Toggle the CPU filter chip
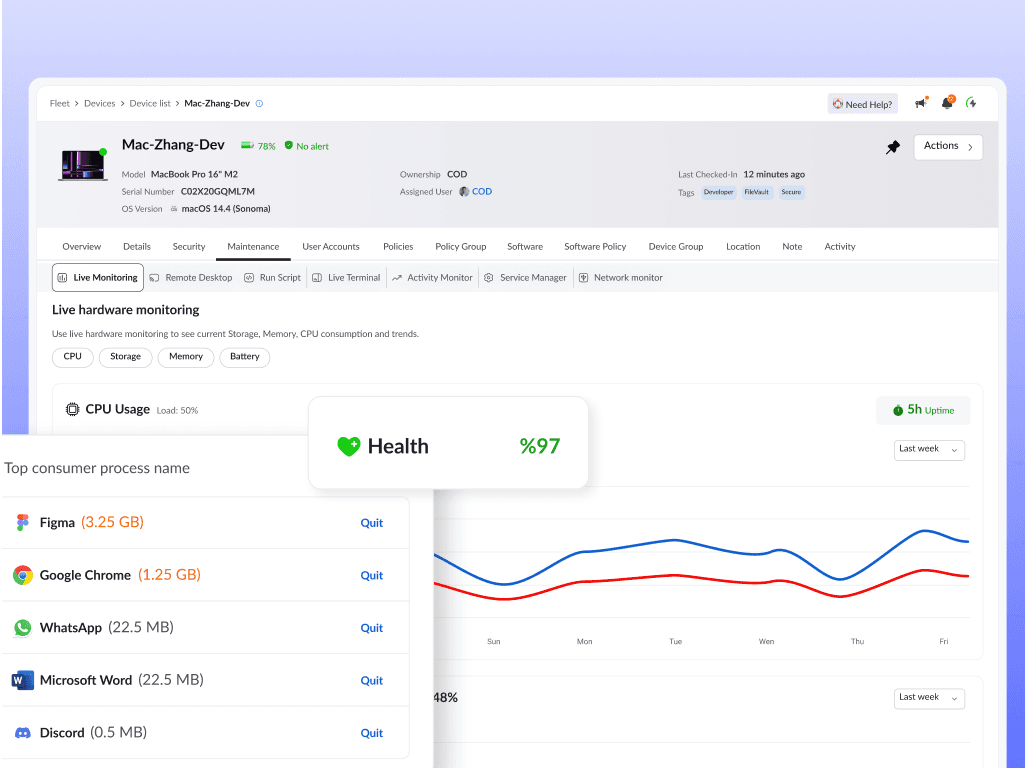 pos(73,357)
